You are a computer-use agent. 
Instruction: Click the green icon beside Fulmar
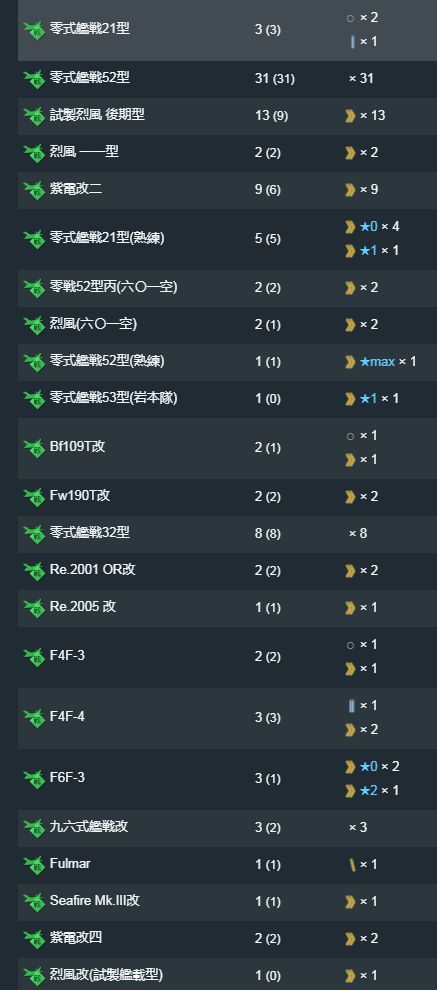click(33, 864)
